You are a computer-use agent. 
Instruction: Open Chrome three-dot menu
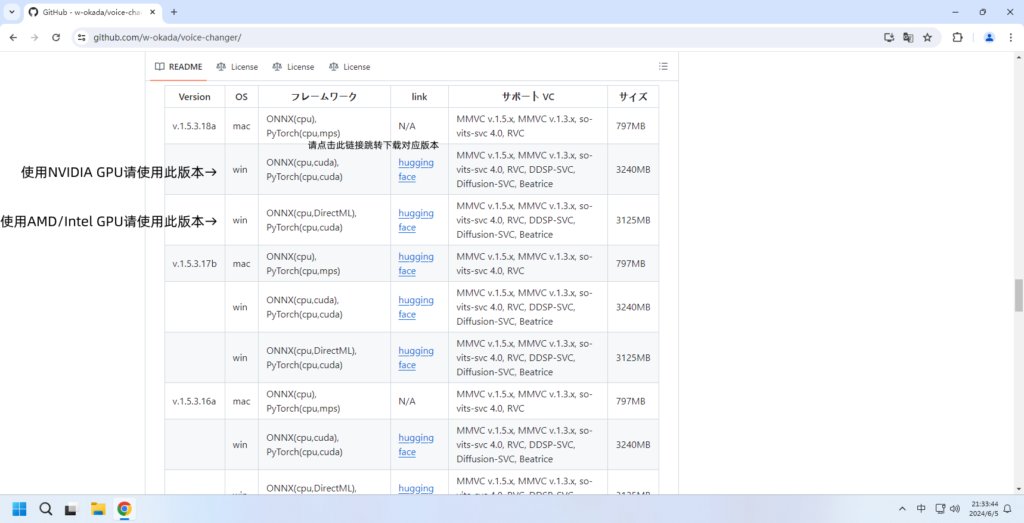(x=1010, y=38)
